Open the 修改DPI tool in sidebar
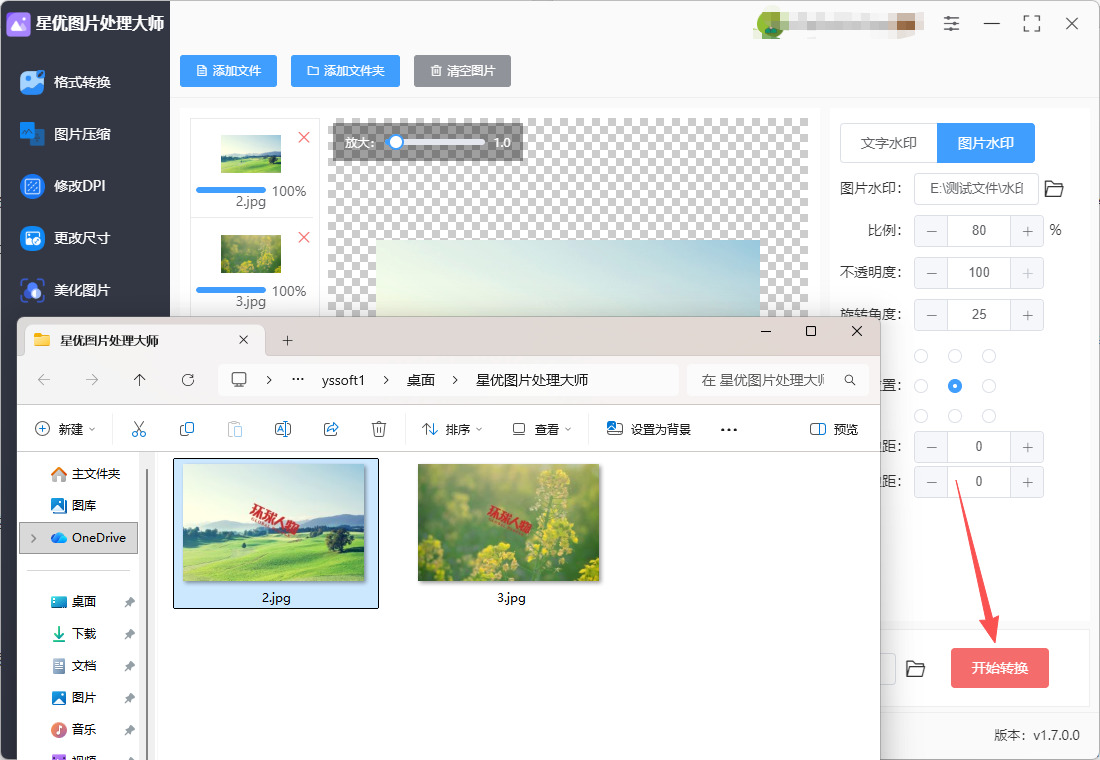Screen dimensions: 1100x760 [79, 186]
